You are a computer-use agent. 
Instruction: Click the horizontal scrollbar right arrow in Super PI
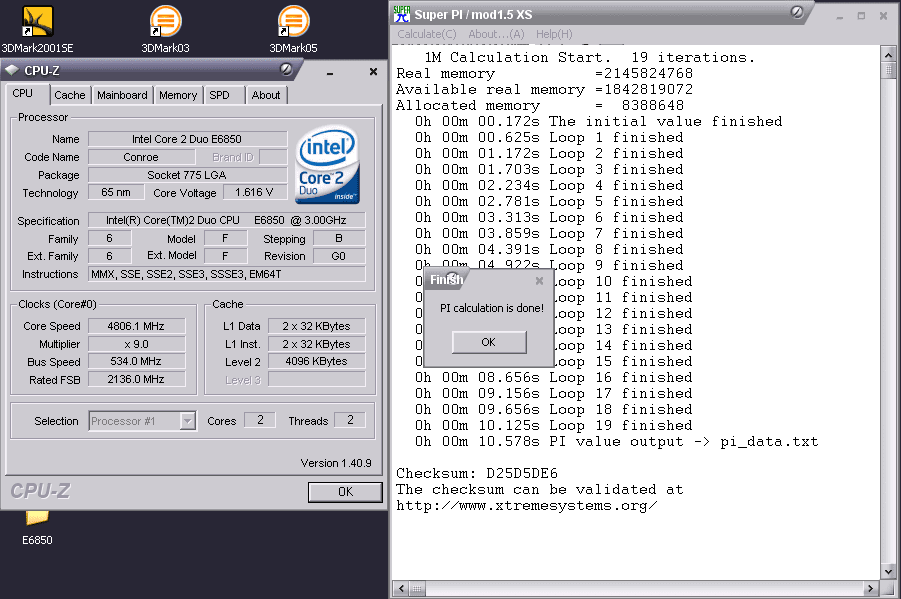click(871, 589)
